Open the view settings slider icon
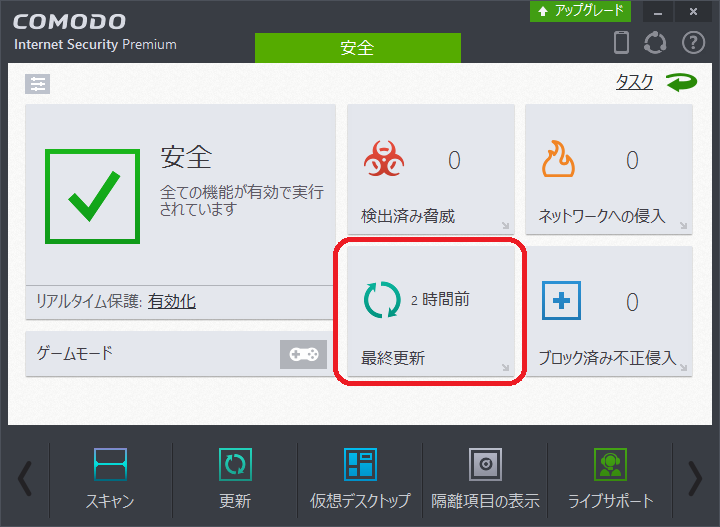This screenshot has width=720, height=527. [x=38, y=84]
